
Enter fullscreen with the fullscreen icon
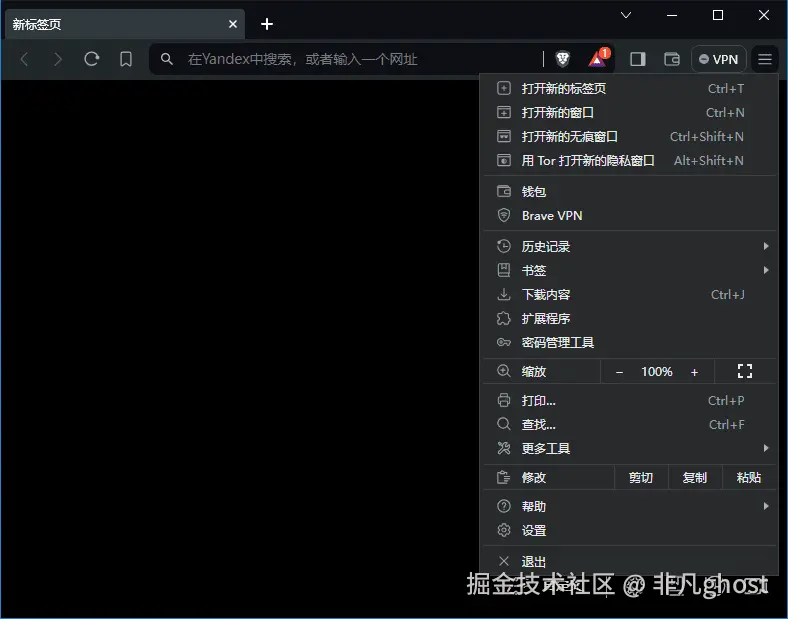point(745,371)
